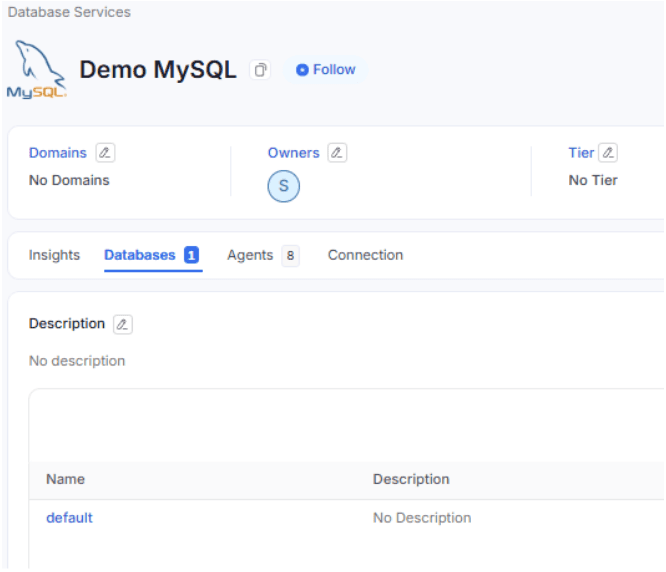Image resolution: width=666 pixels, height=572 pixels.
Task: Click the Name column header
Action: click(65, 480)
